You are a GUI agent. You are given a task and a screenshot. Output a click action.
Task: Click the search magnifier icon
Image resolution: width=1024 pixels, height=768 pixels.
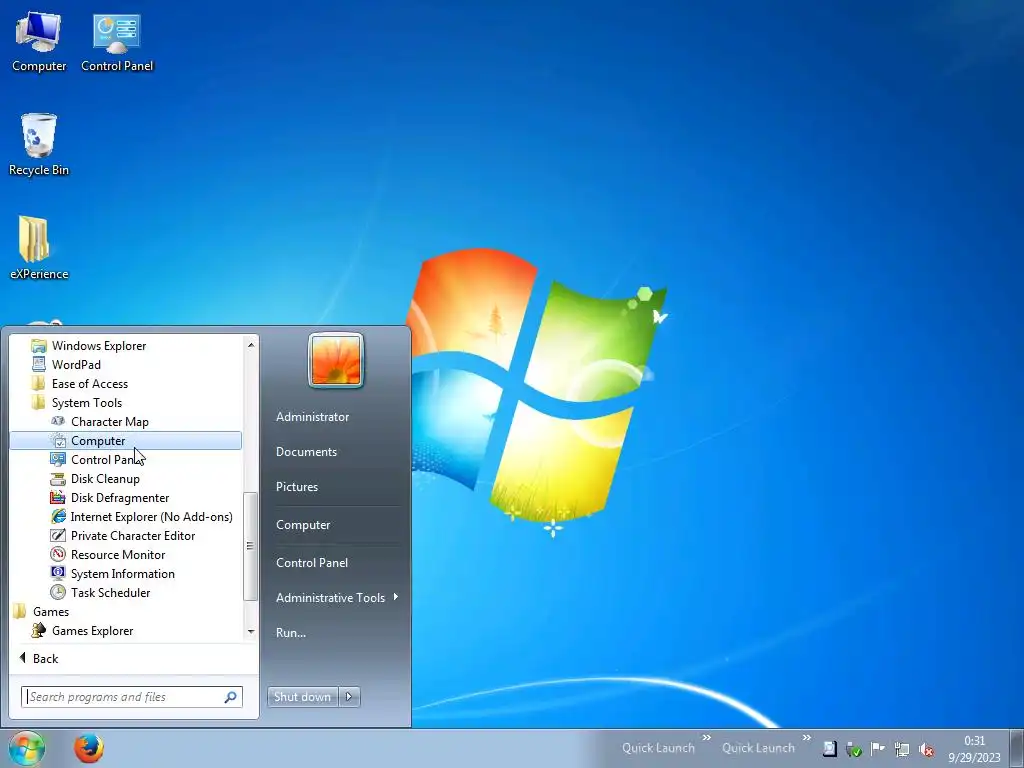click(x=231, y=697)
